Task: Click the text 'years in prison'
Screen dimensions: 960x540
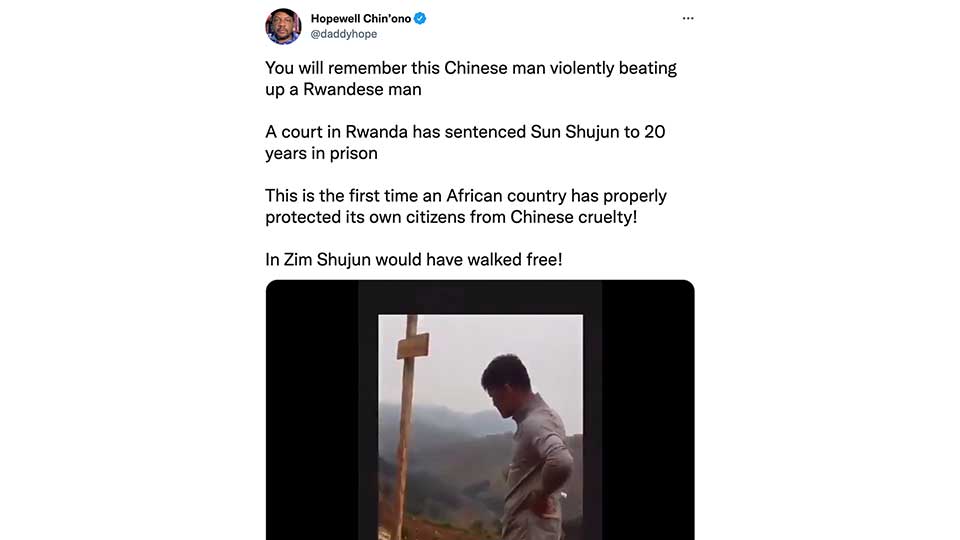Action: [321, 153]
